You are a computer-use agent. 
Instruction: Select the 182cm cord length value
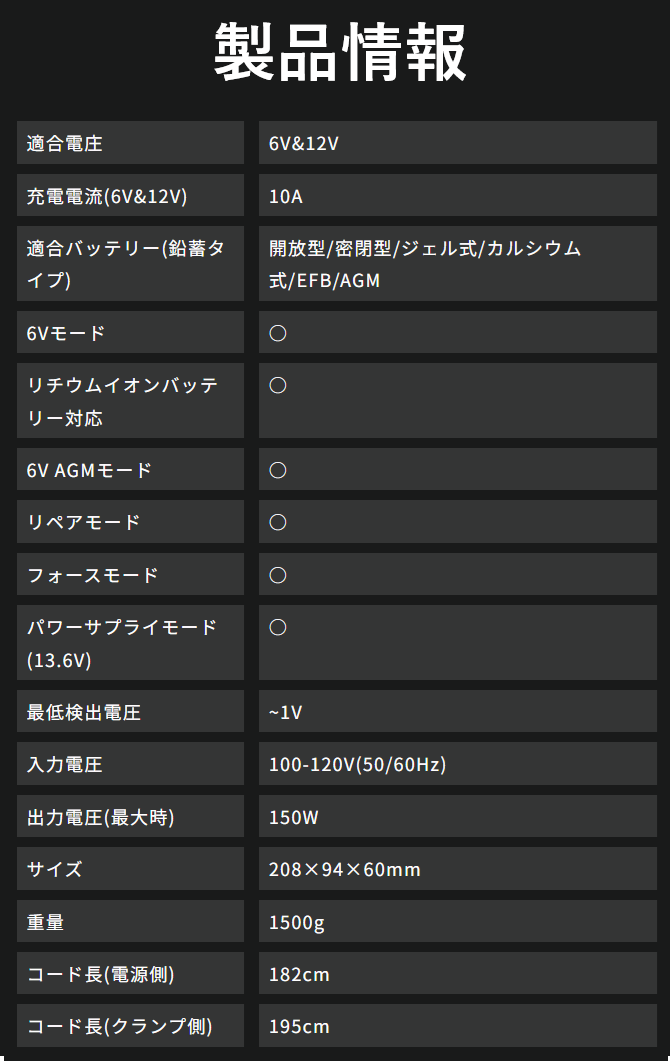click(299, 974)
